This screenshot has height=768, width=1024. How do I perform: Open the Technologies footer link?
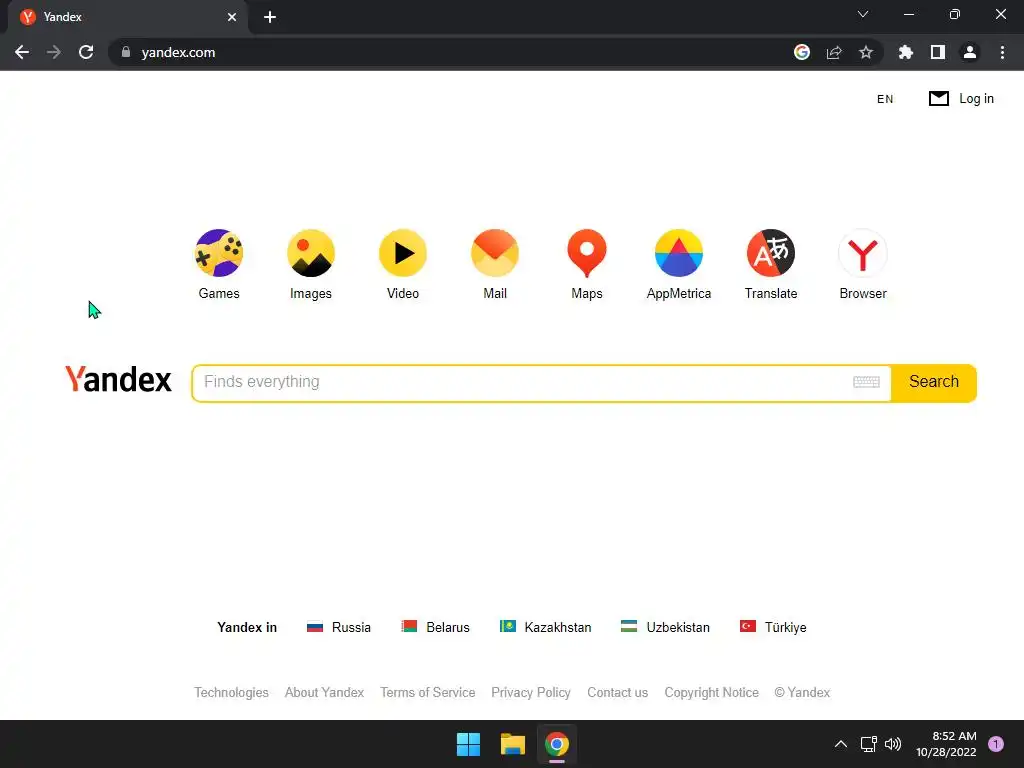pyautogui.click(x=231, y=692)
